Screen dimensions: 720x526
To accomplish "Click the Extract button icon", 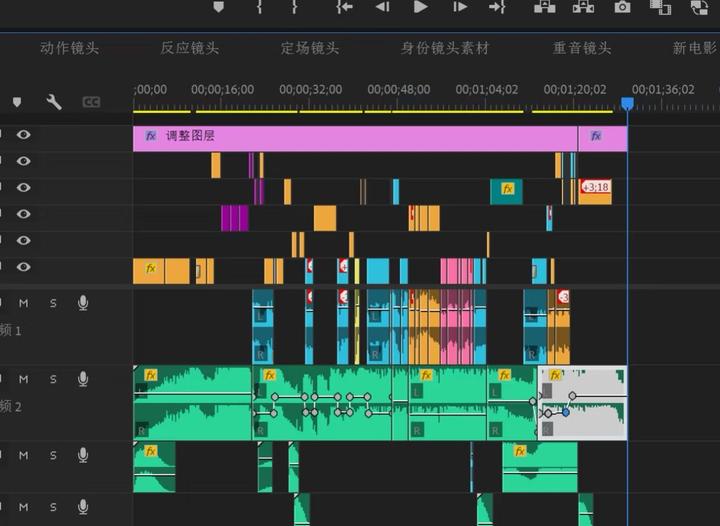I will [x=583, y=7].
